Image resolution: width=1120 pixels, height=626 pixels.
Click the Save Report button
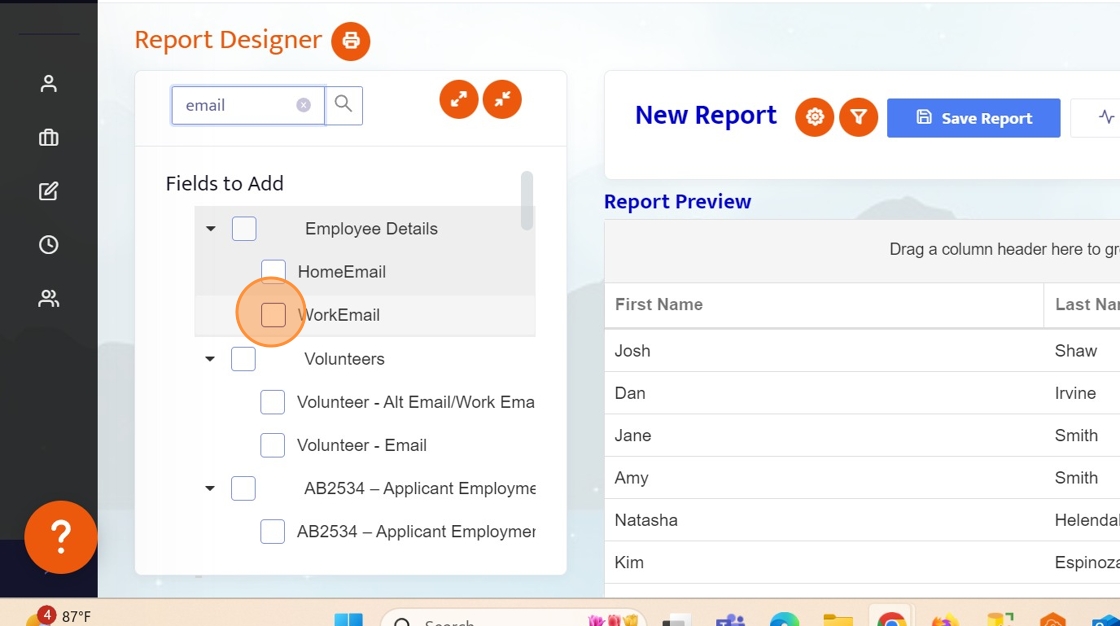973,118
